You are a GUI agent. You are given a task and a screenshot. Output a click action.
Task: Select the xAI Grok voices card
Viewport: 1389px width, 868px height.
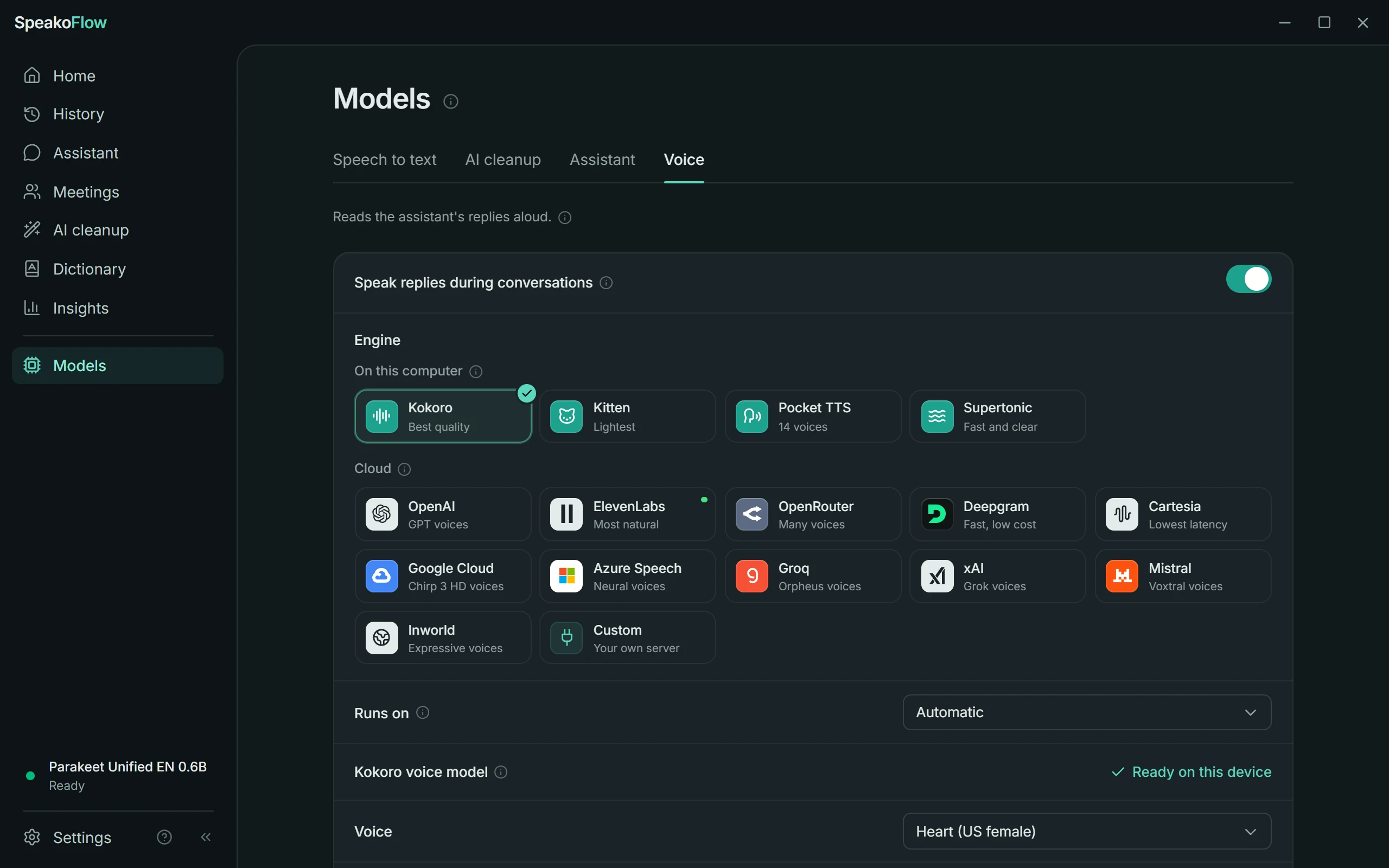point(998,576)
